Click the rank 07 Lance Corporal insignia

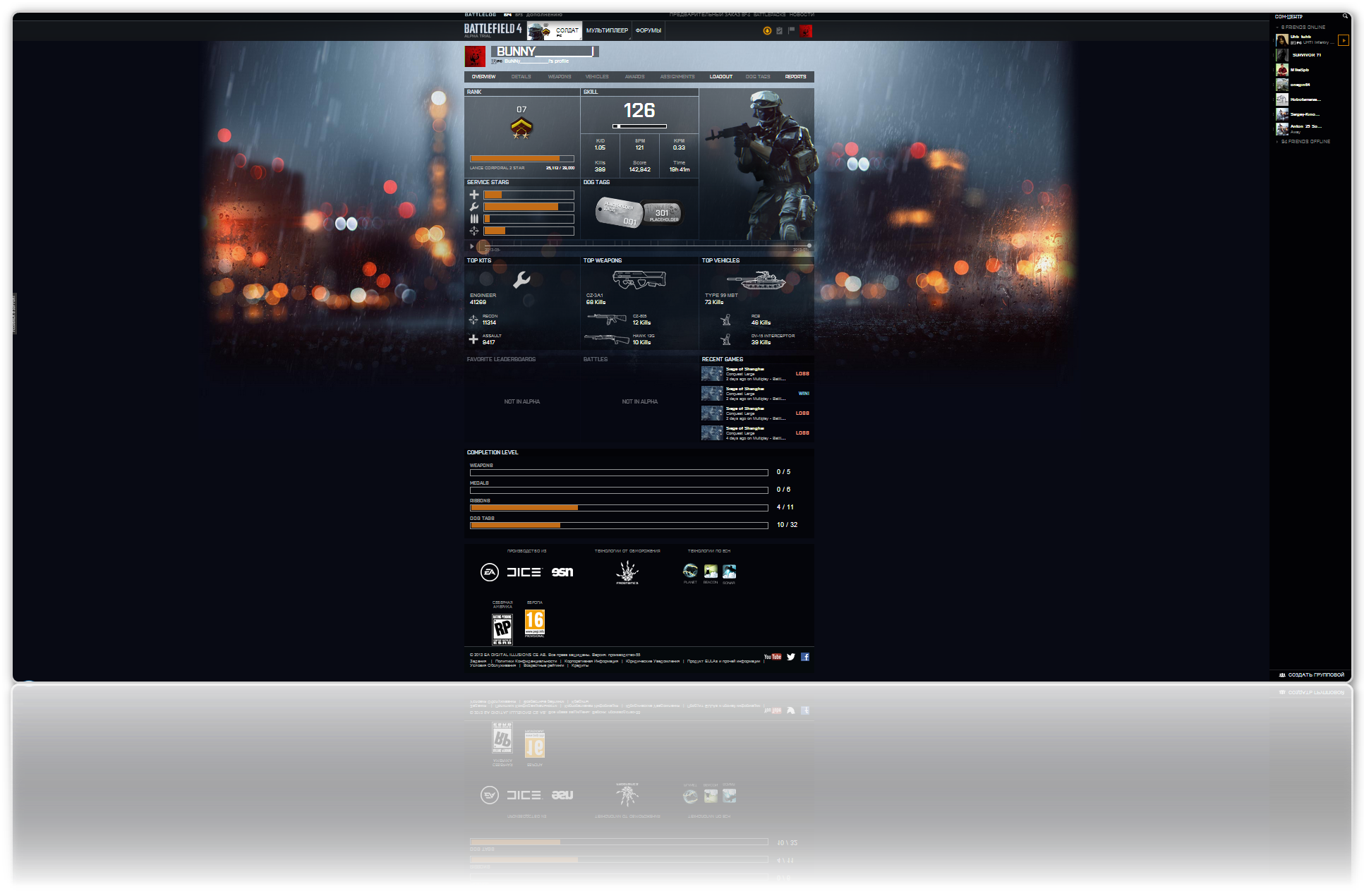click(521, 128)
